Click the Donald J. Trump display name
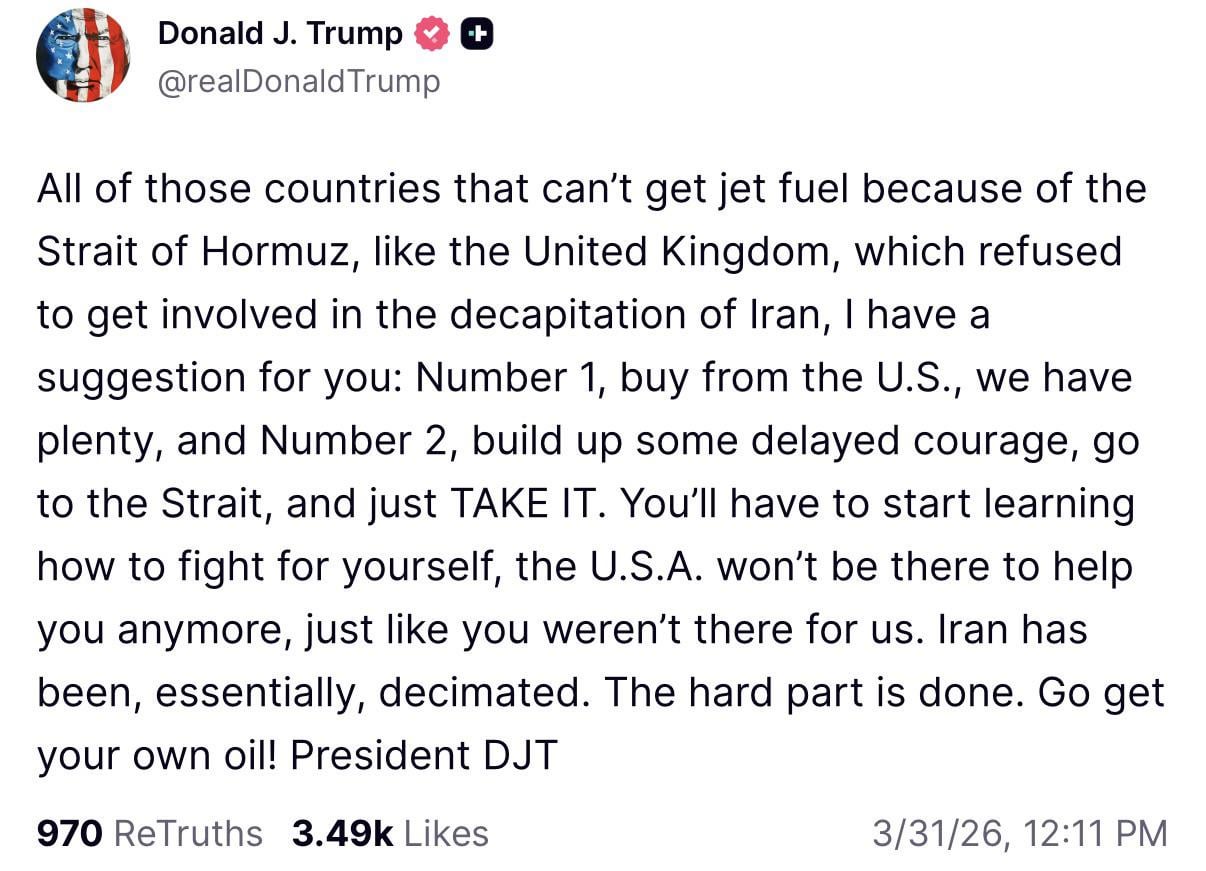1206x871 pixels. [280, 34]
